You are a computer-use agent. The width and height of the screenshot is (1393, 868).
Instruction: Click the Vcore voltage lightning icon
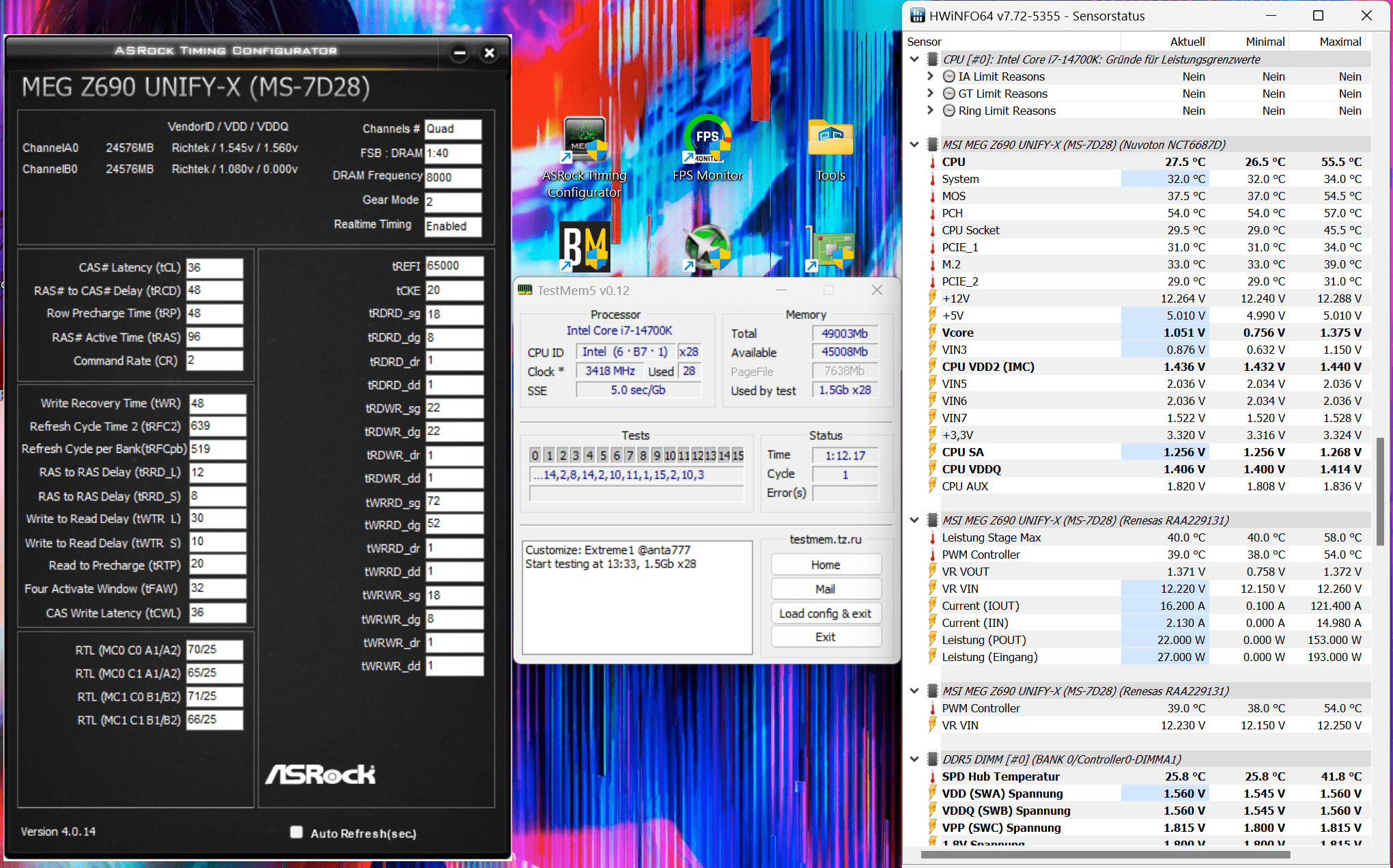(x=932, y=333)
